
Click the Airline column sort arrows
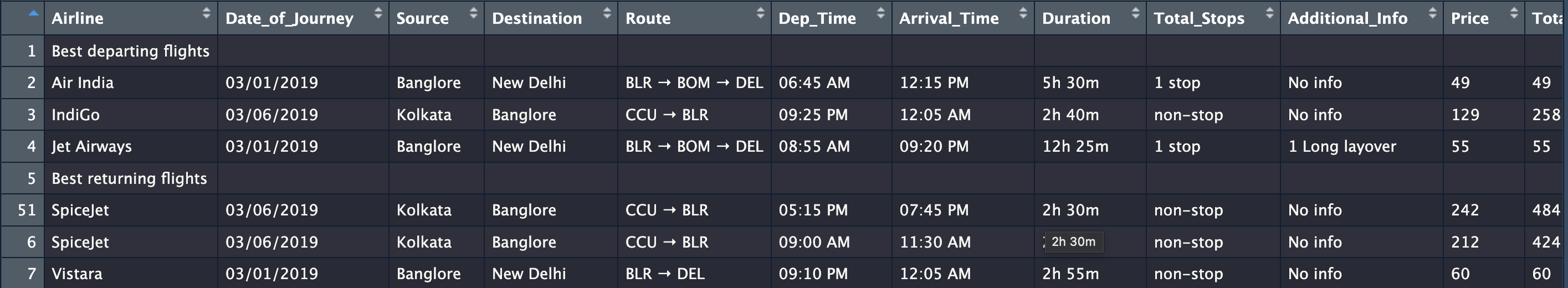pyautogui.click(x=206, y=13)
